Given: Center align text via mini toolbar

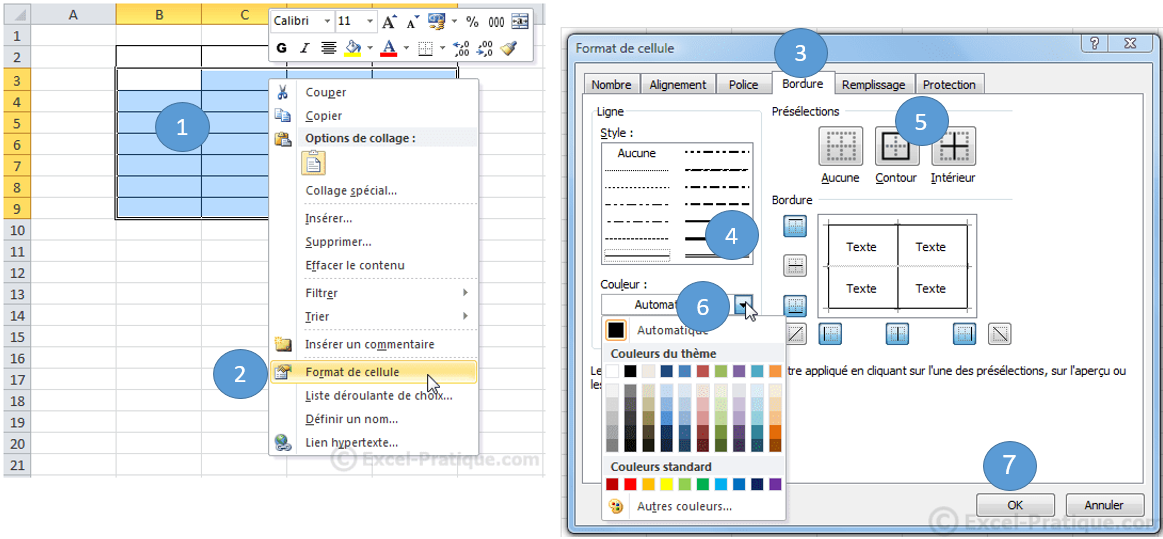Looking at the screenshot, I should coord(329,48).
